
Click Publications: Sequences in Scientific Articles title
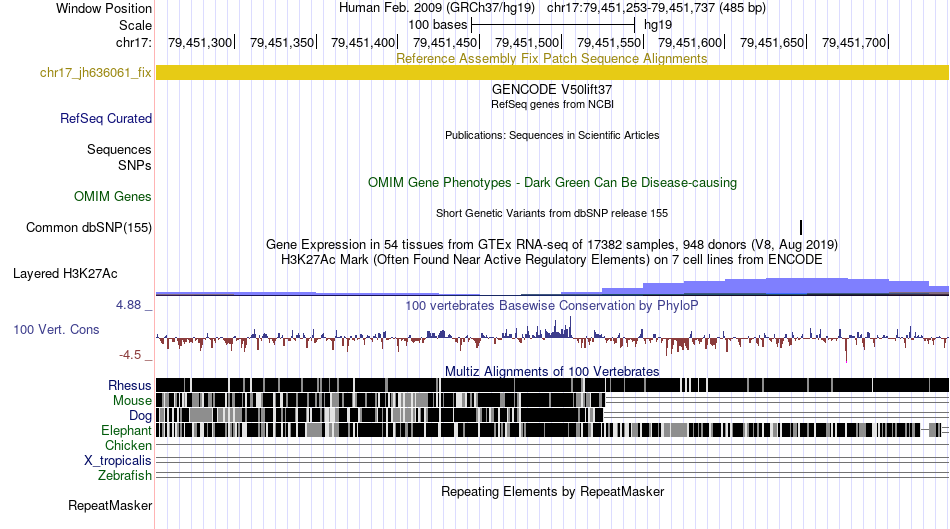pyautogui.click(x=552, y=135)
